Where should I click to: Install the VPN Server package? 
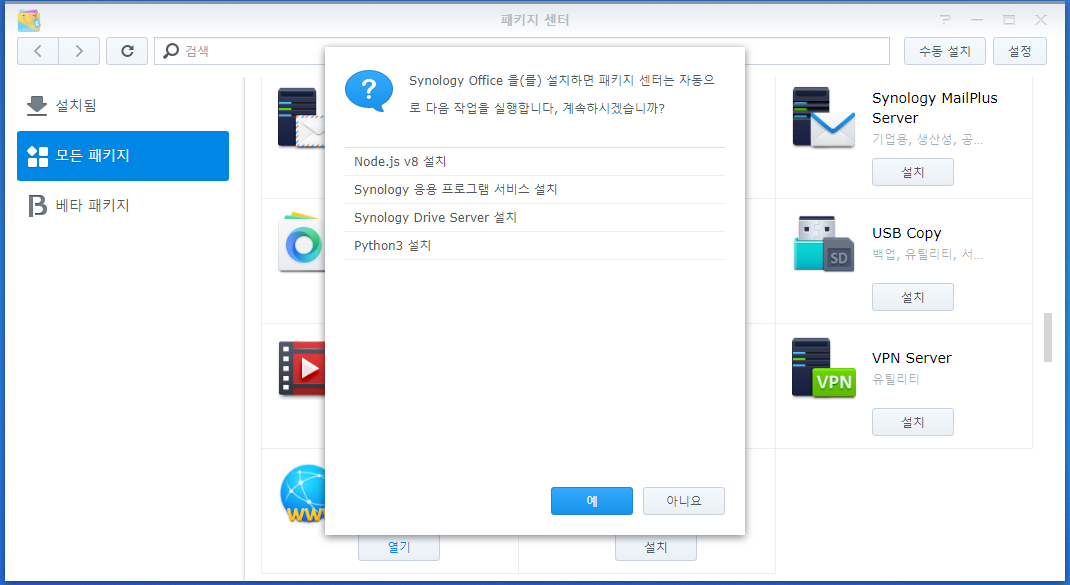912,422
